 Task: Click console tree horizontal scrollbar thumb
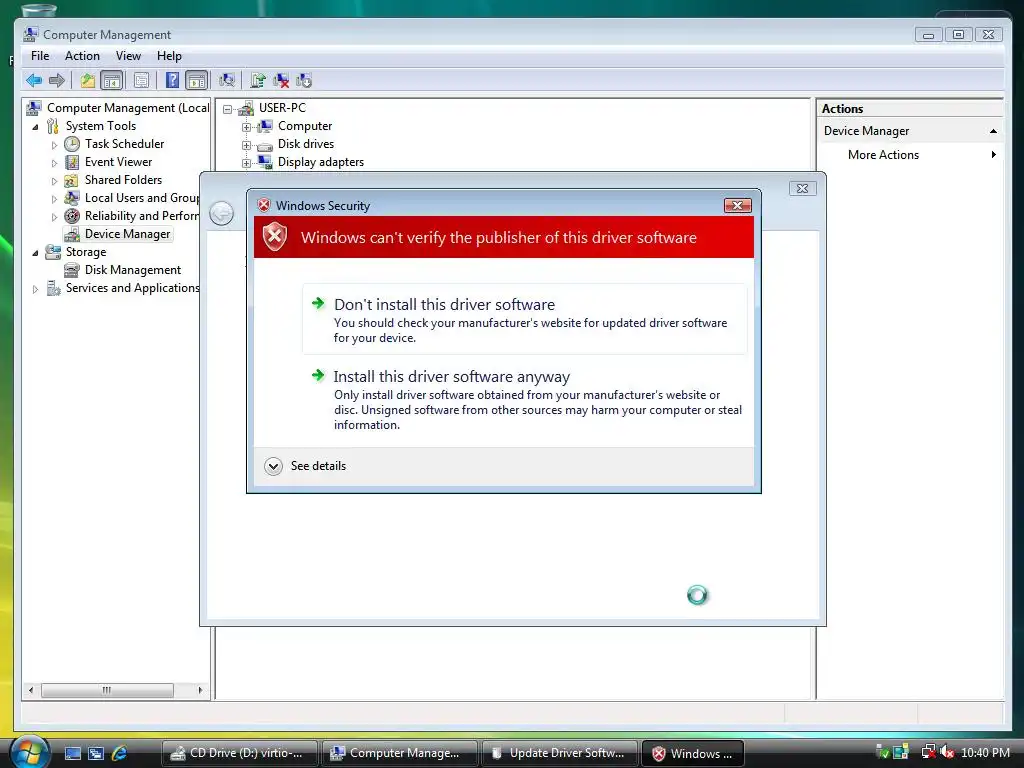coord(107,690)
